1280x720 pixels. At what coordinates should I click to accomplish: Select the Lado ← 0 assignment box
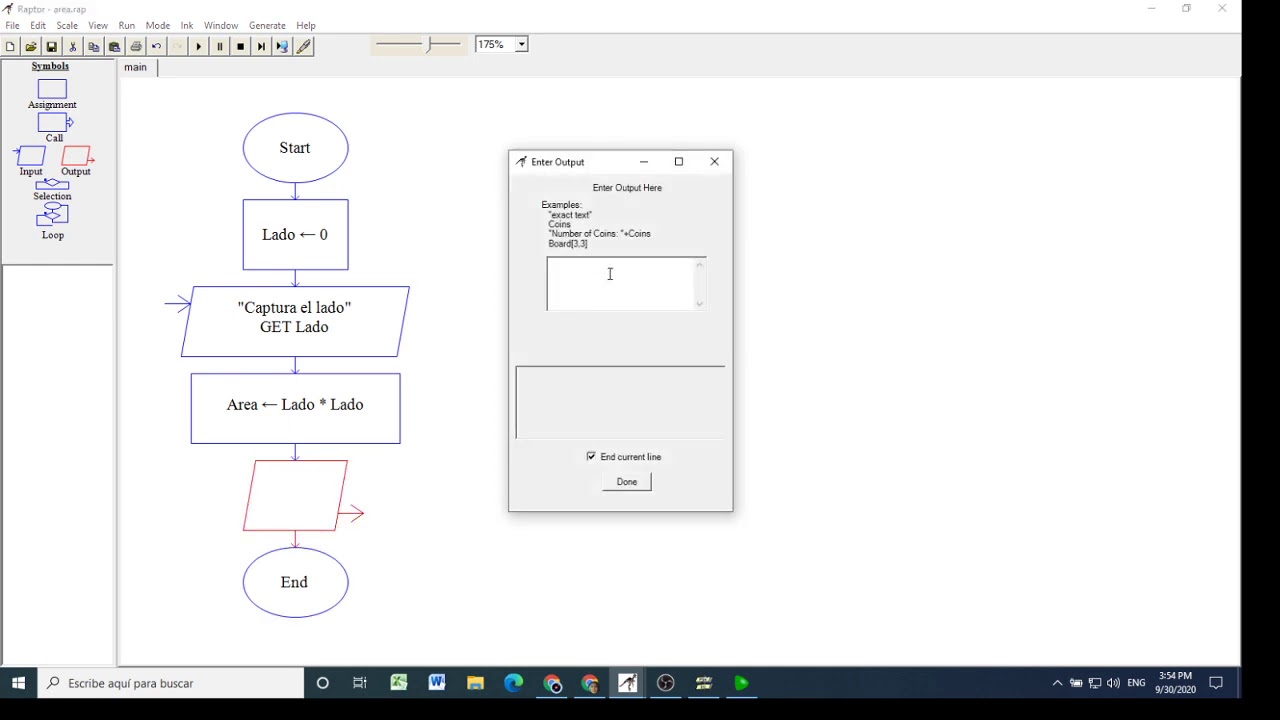click(x=295, y=234)
